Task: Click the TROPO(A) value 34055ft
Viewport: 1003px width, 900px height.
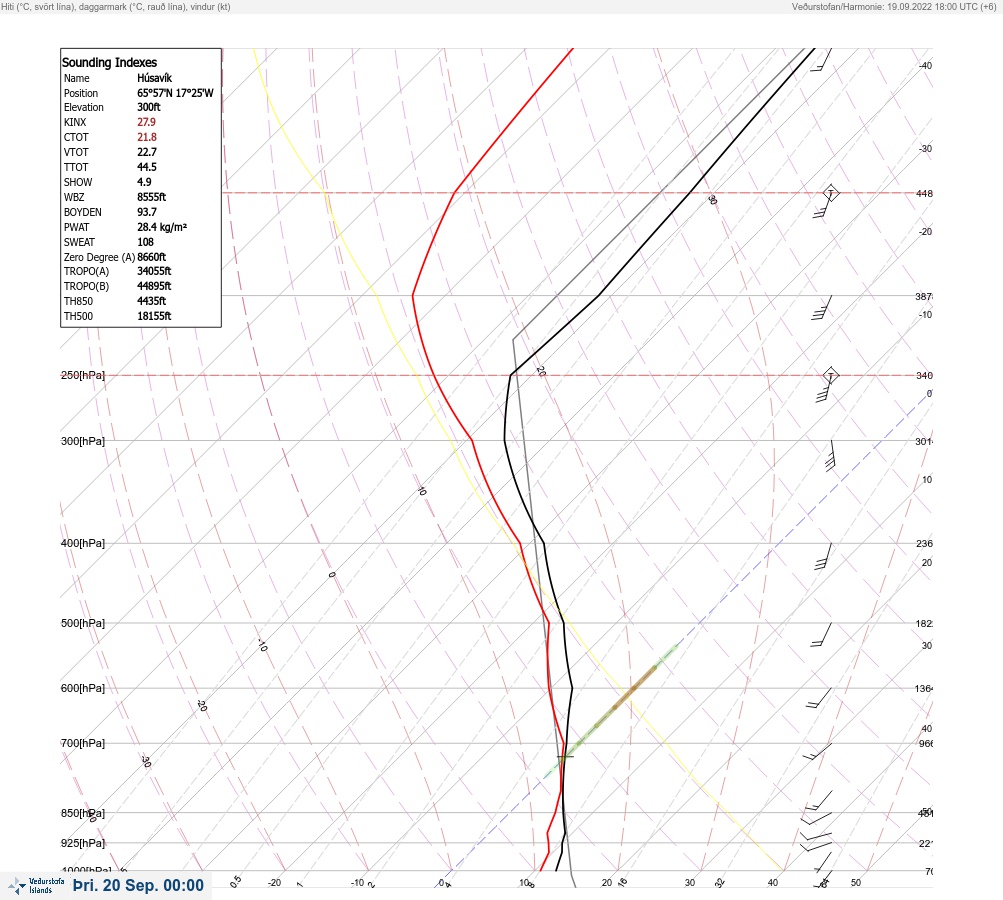Action: pyautogui.click(x=154, y=271)
